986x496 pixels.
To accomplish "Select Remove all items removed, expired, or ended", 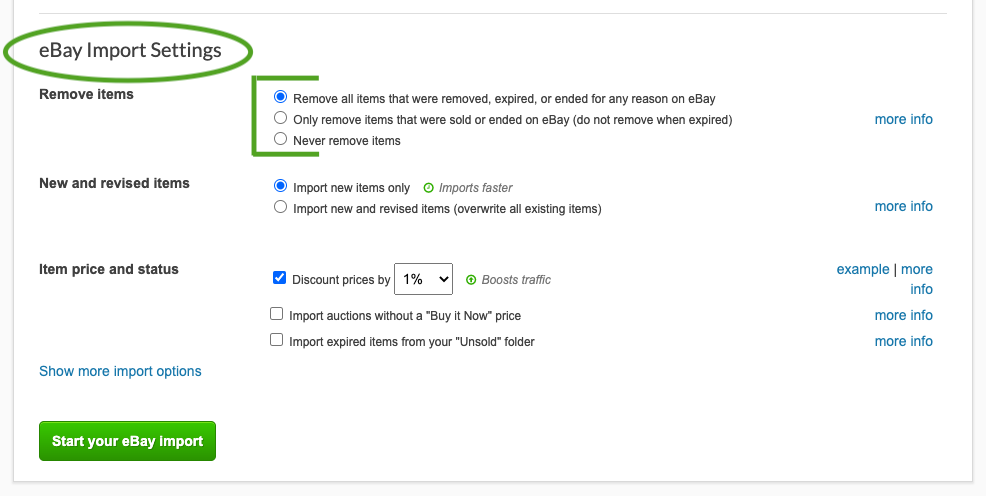I will click(x=280, y=97).
